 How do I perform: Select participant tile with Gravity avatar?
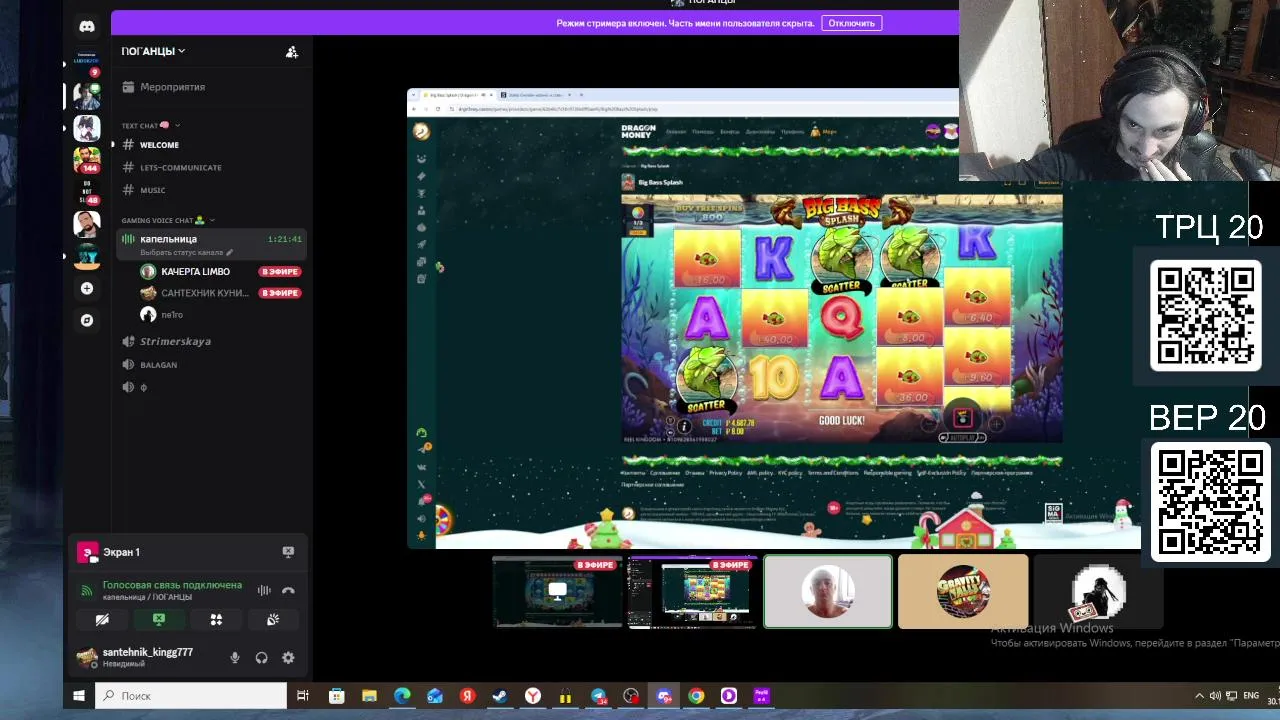pyautogui.click(x=963, y=592)
